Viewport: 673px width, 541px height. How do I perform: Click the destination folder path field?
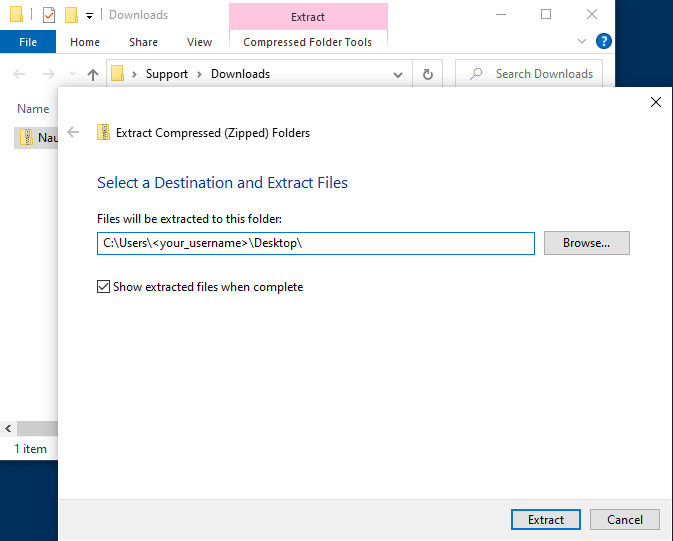[x=315, y=243]
